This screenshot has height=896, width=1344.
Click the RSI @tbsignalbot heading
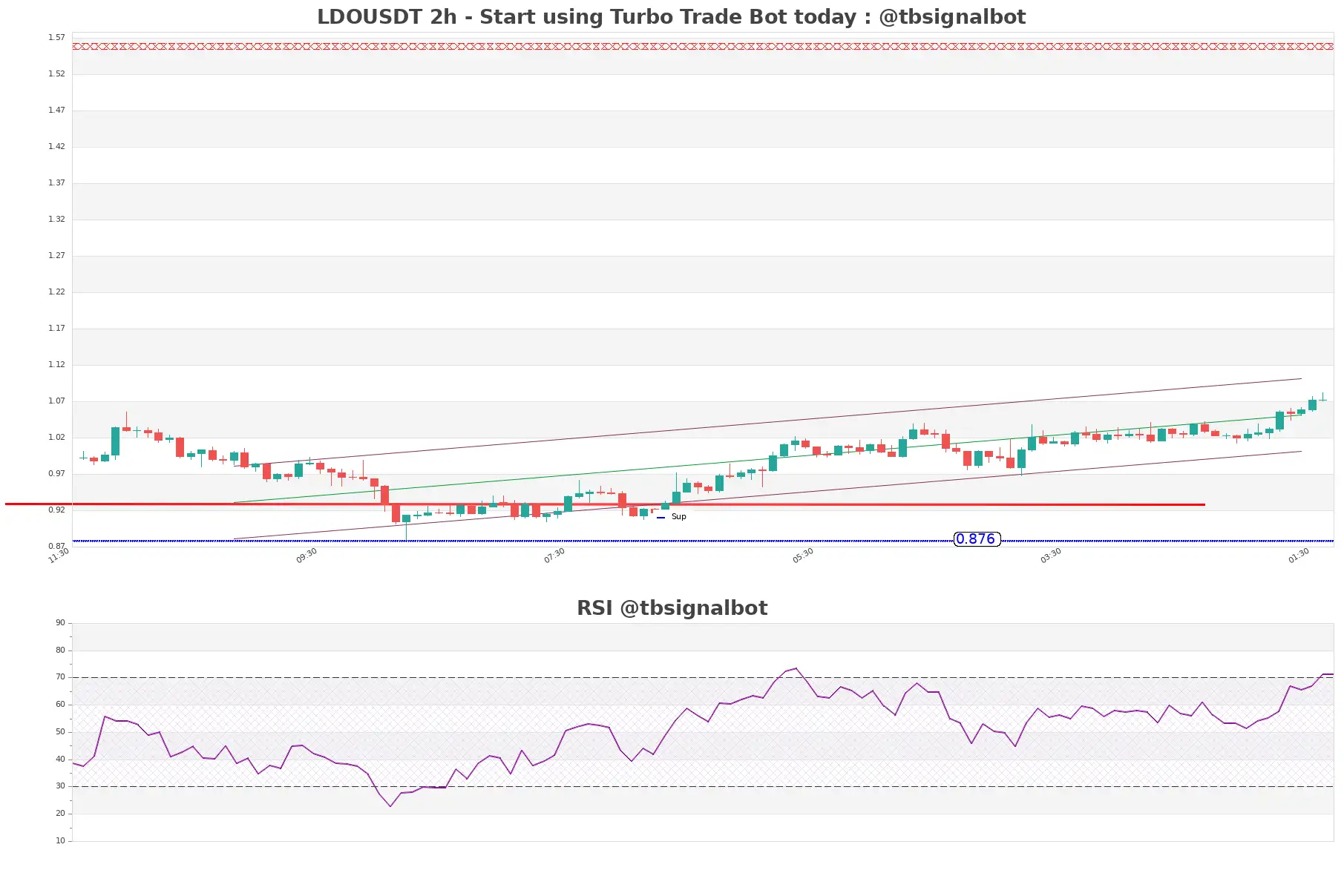pos(672,608)
